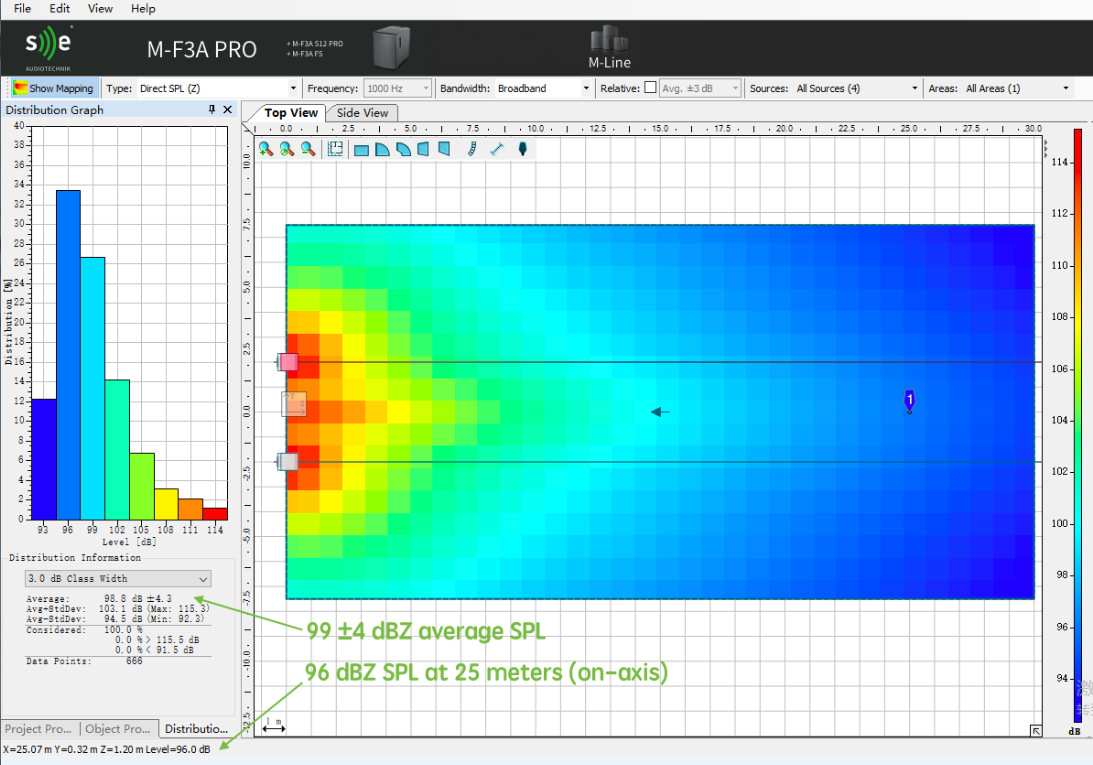Enable the Relative checkbox
This screenshot has height=765, width=1093.
[650, 88]
